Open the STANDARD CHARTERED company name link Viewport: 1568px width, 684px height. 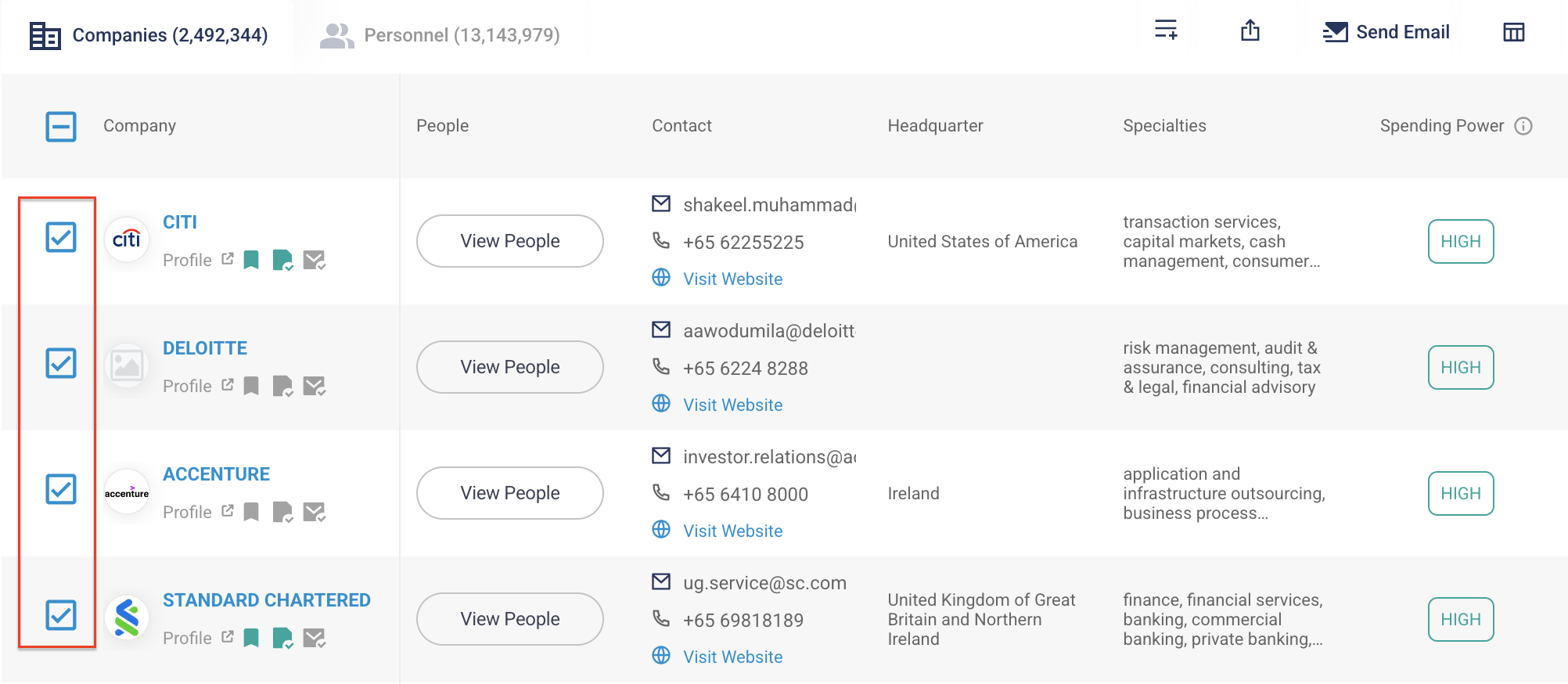point(267,600)
